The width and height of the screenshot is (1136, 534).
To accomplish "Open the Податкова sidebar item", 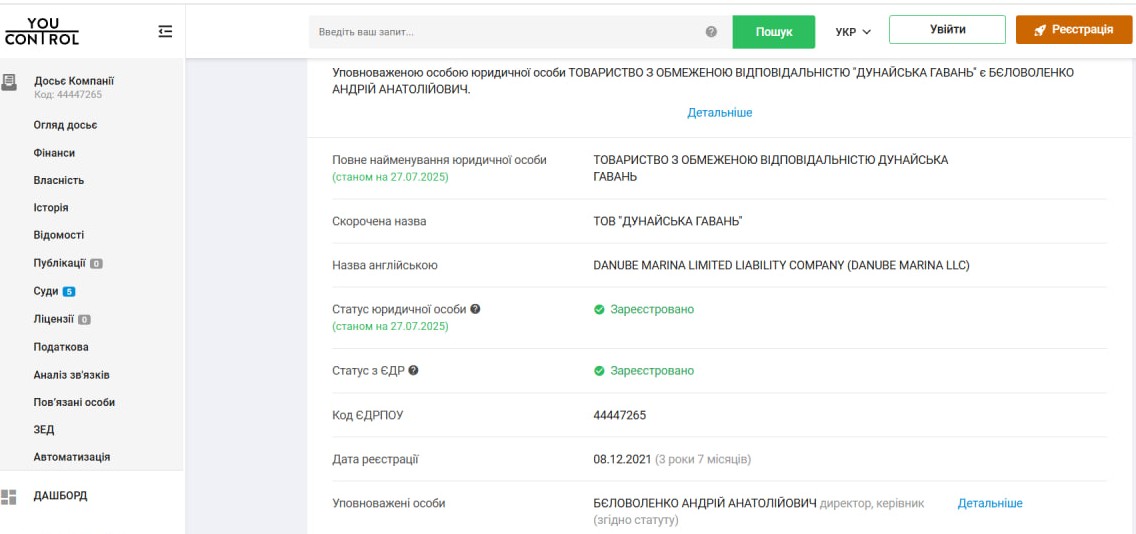I will click(x=61, y=347).
